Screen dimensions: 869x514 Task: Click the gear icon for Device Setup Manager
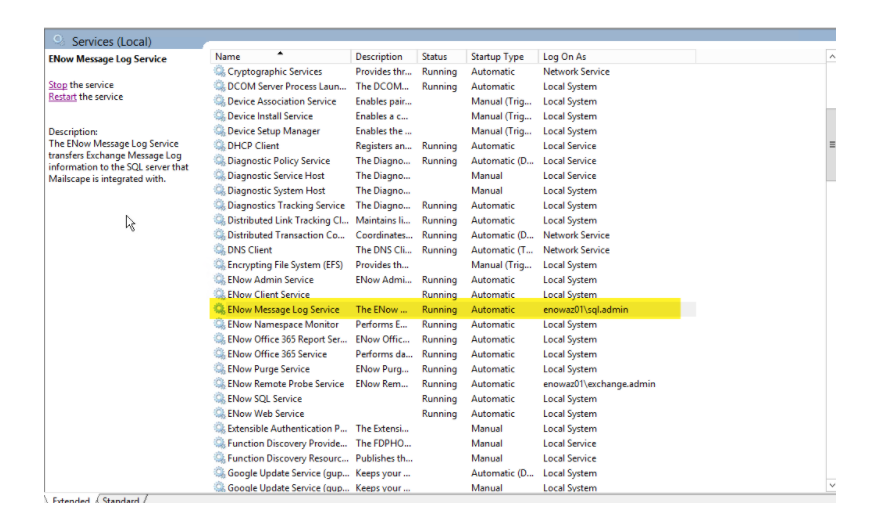tap(219, 131)
